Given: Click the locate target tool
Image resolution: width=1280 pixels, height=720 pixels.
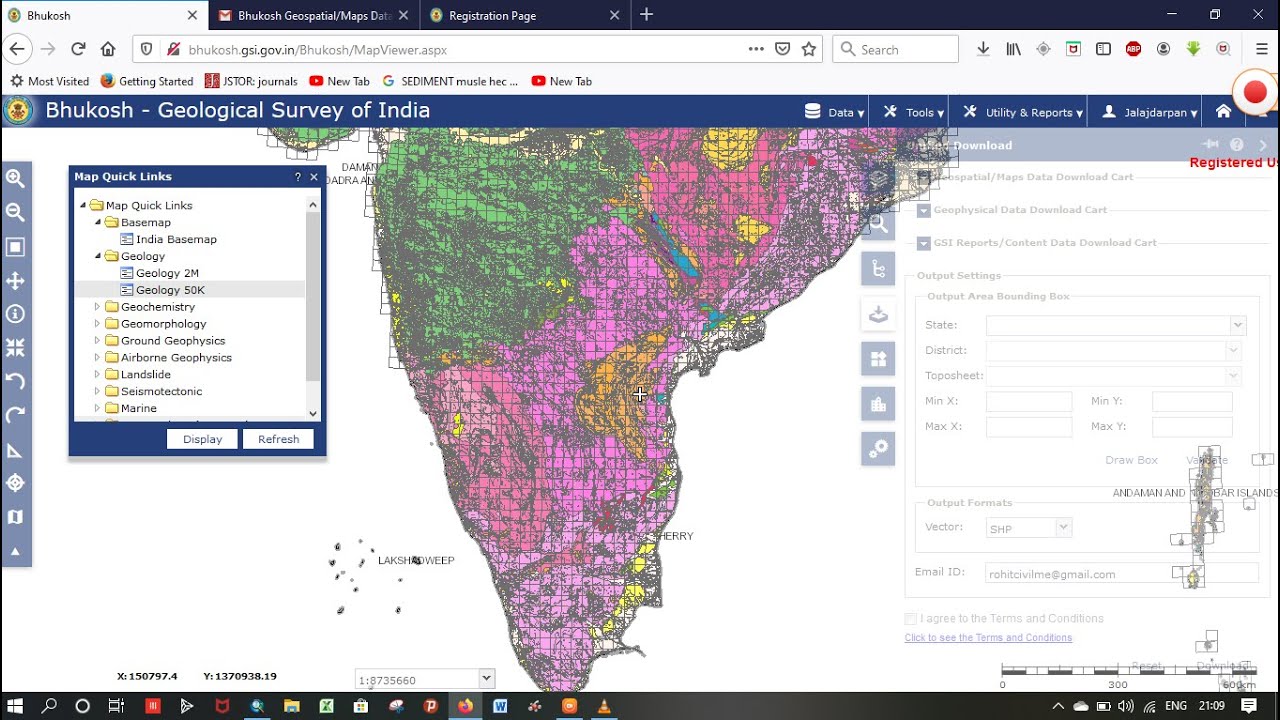Looking at the screenshot, I should click(x=15, y=483).
